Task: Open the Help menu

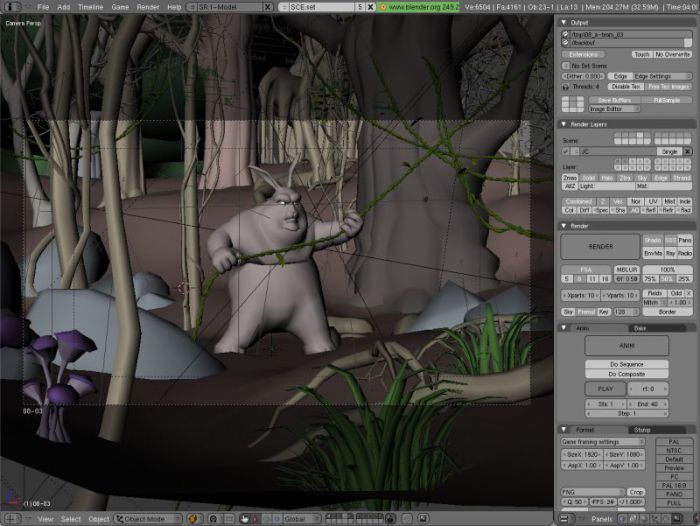Action: [174, 7]
